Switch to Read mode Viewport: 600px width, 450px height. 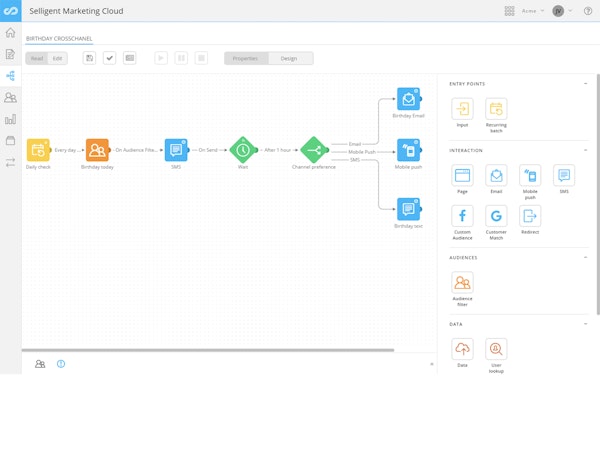37,58
